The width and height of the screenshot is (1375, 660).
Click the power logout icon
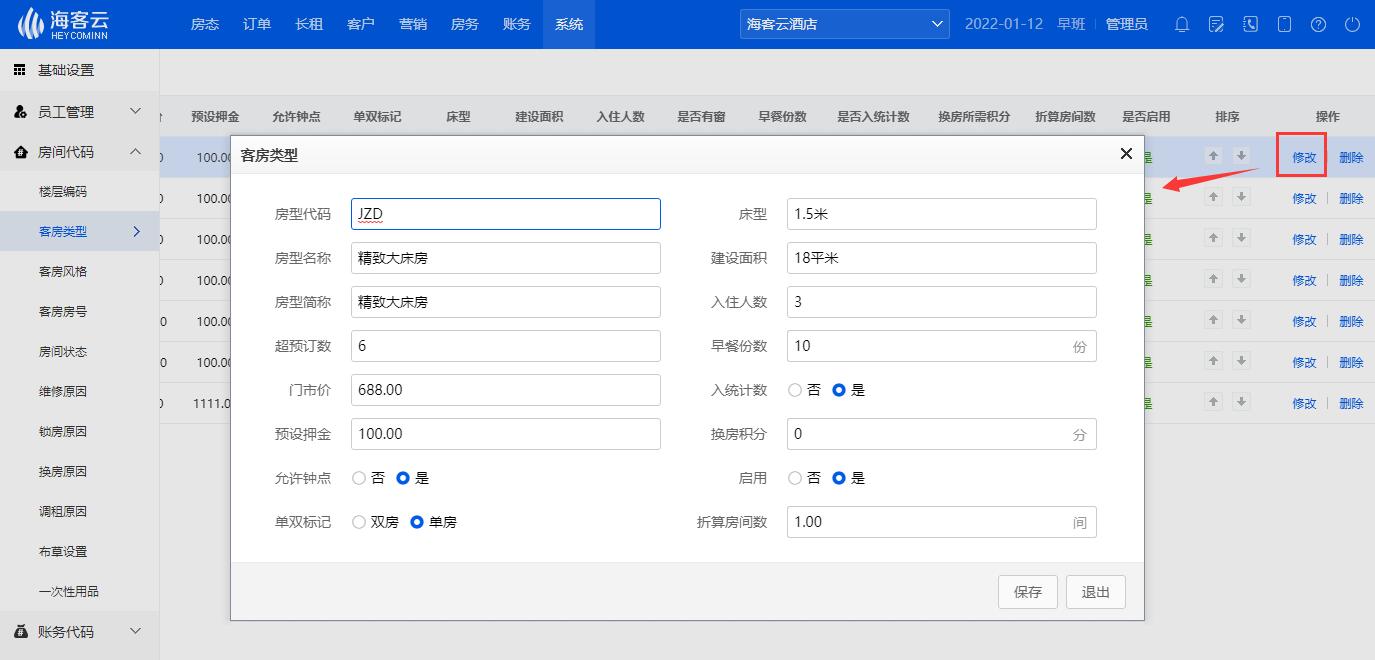pyautogui.click(x=1352, y=24)
